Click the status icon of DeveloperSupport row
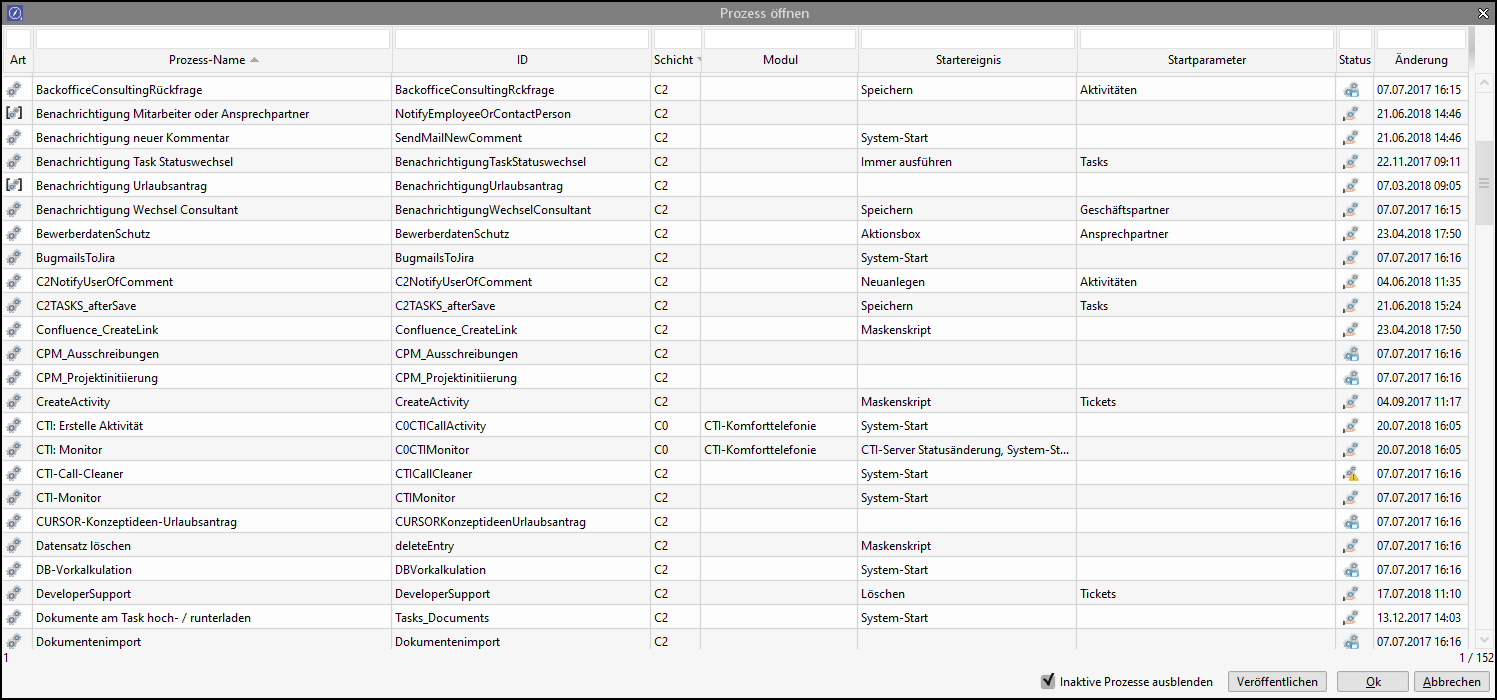This screenshot has height=700, width=1497. 1351,594
